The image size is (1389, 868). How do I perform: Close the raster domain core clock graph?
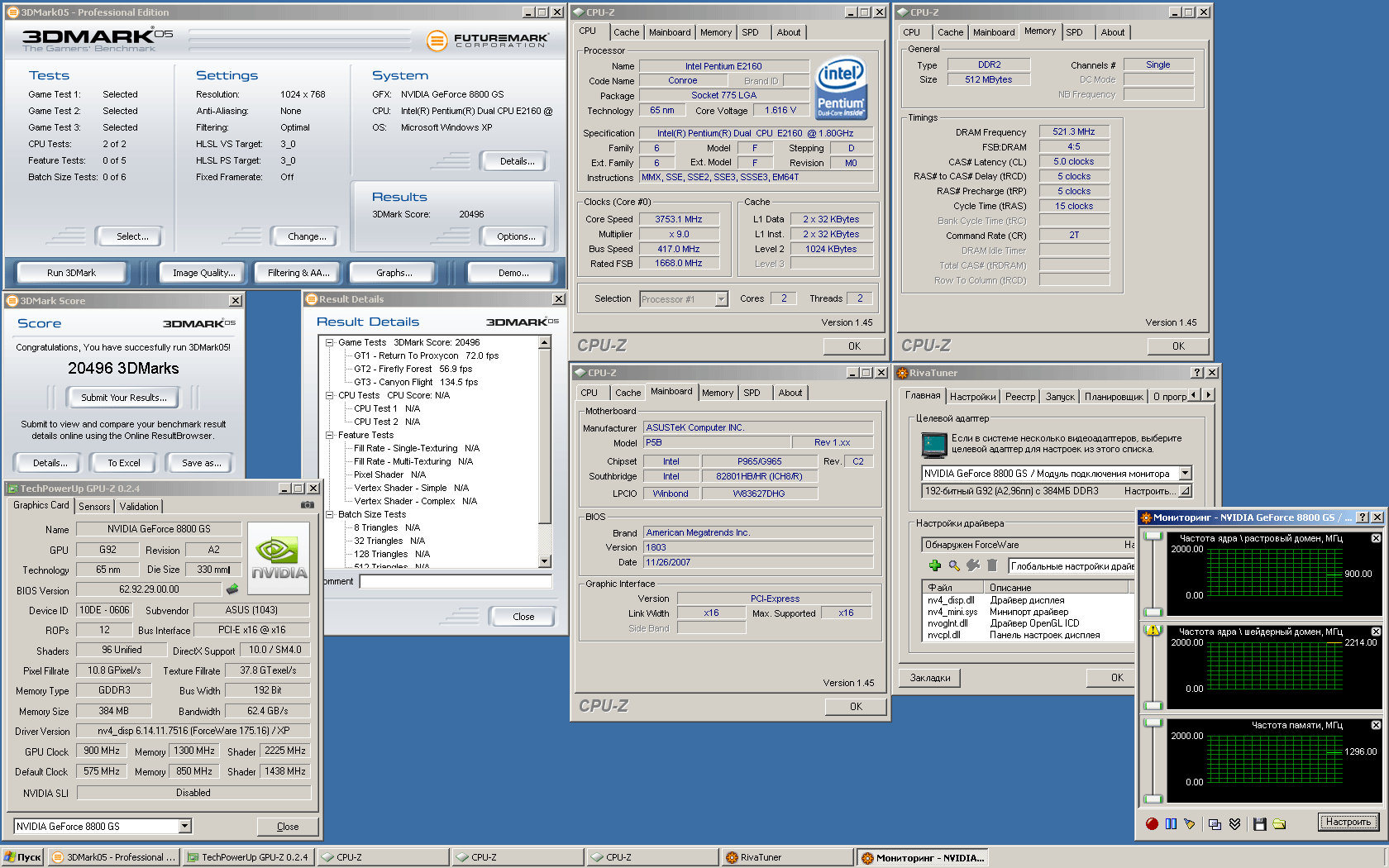[1376, 538]
